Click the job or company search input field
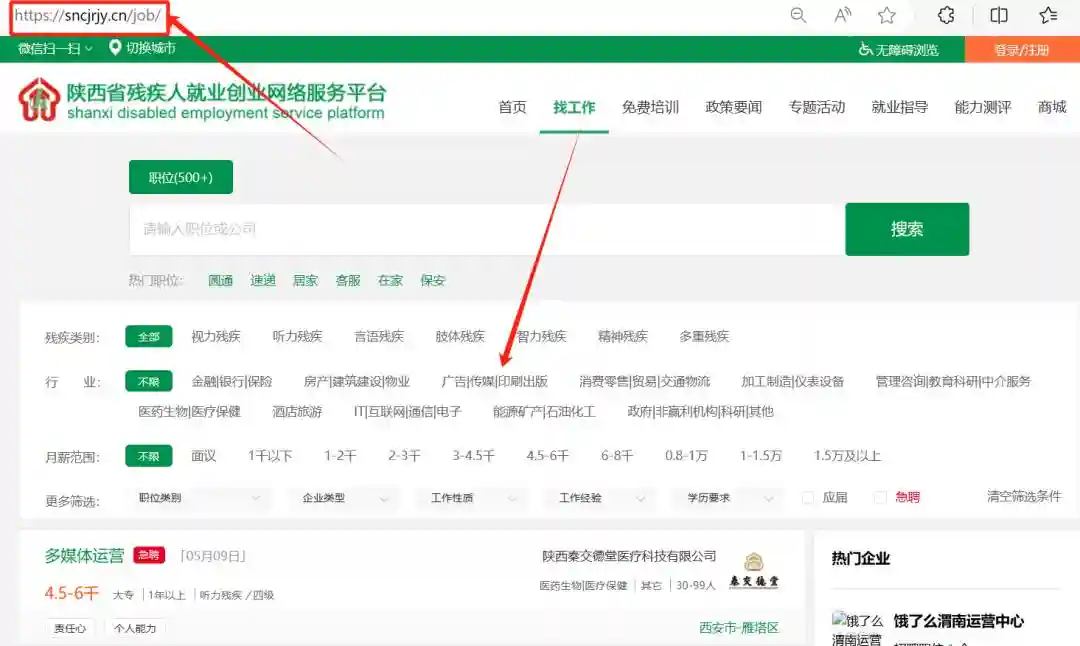Screen dimensions: 1080x646 click(485, 229)
